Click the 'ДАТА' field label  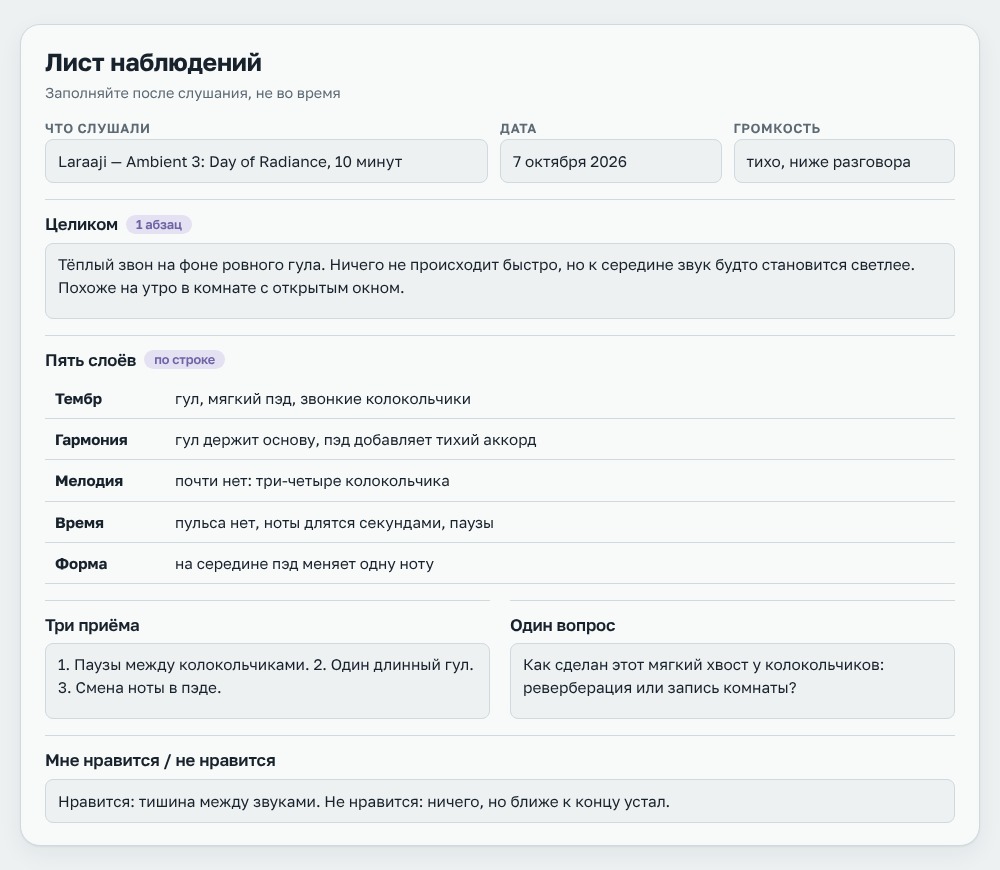click(x=518, y=128)
